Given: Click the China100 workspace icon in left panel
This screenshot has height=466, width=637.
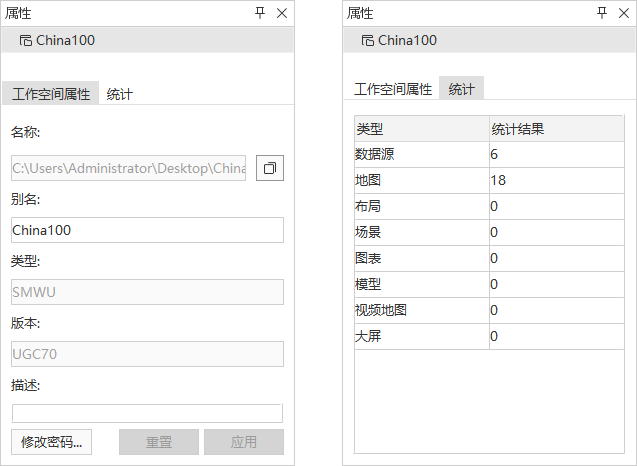Looking at the screenshot, I should click(25, 41).
